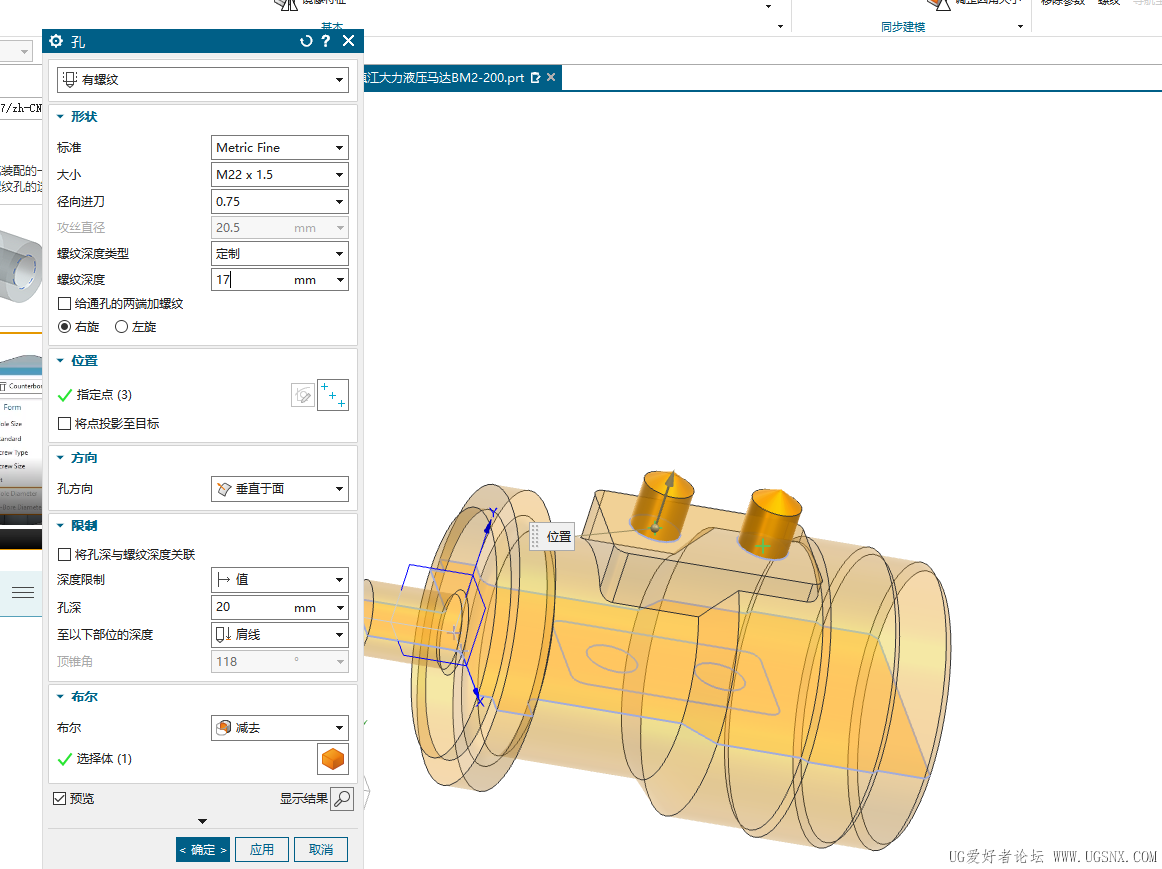Click the Reset icon in the 孔 dialog header
Image resolution: width=1162 pixels, height=869 pixels.
click(306, 41)
